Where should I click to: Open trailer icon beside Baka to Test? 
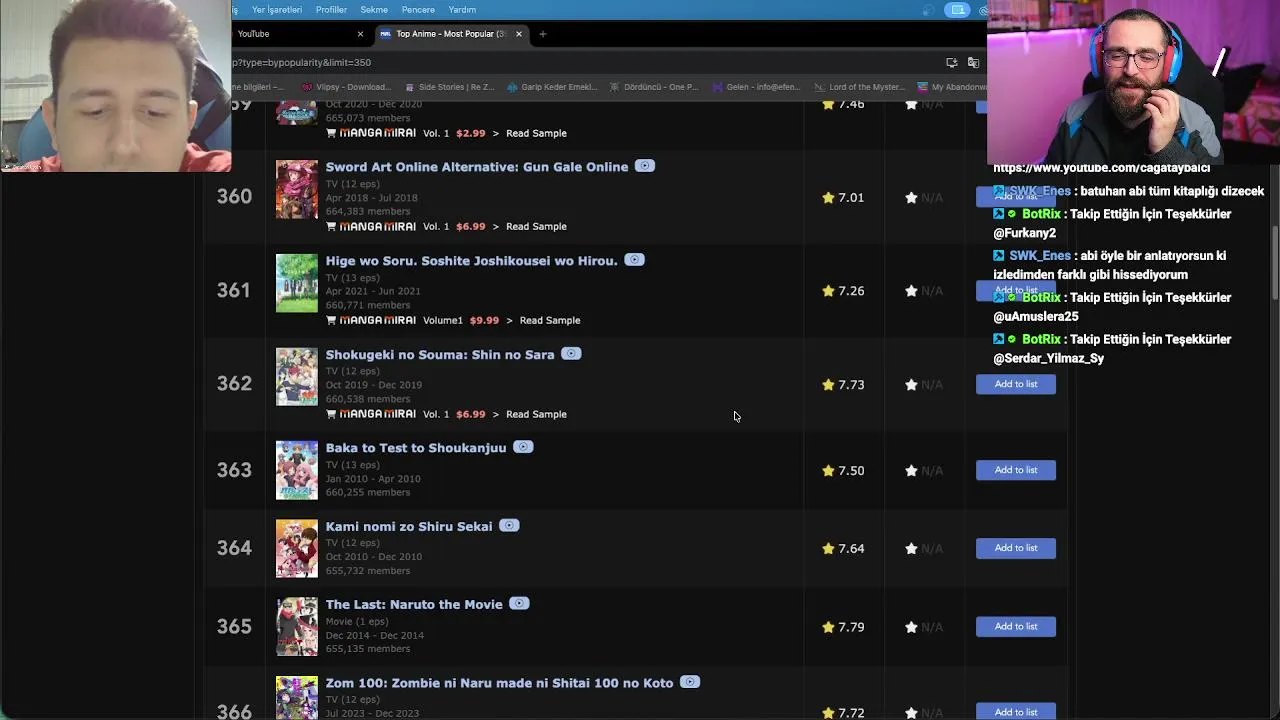523,447
